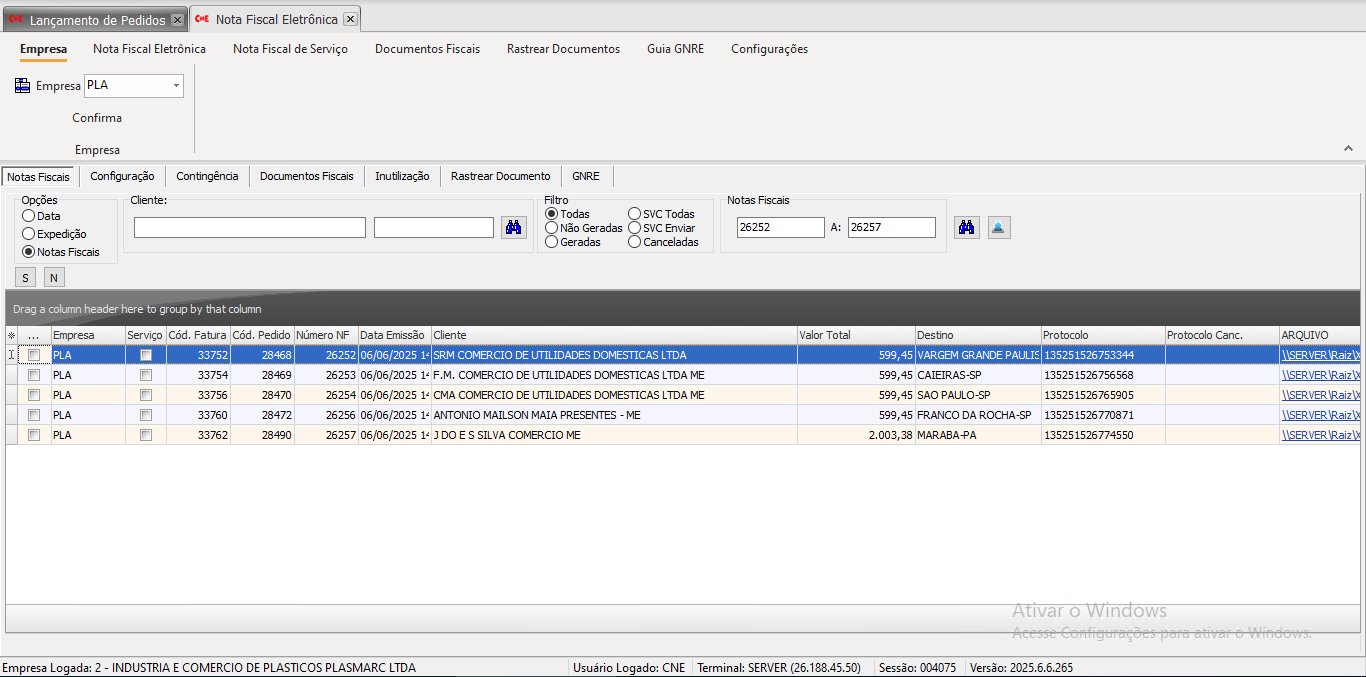
Task: Click the binoculars icon next to Notas Fiscais range
Action: point(966,228)
